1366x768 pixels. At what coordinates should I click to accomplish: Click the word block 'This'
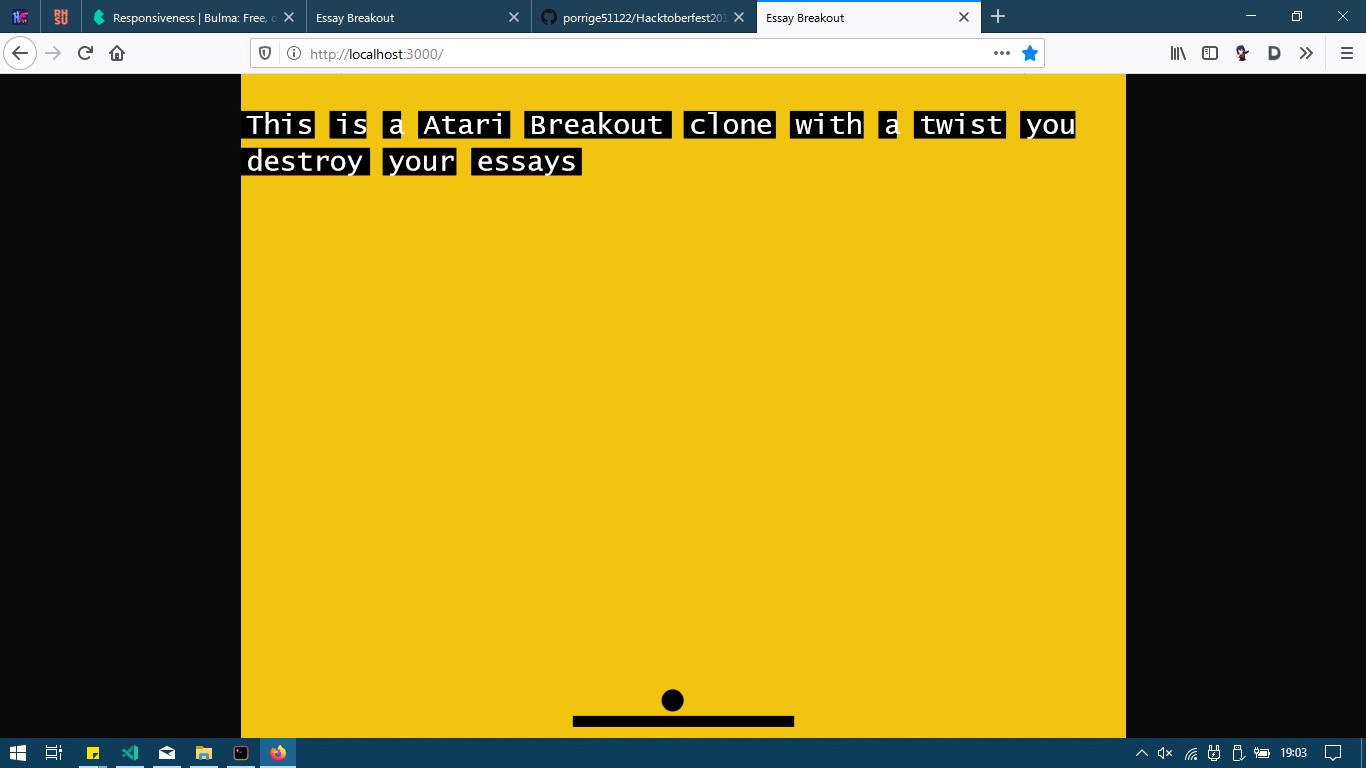[x=280, y=125]
